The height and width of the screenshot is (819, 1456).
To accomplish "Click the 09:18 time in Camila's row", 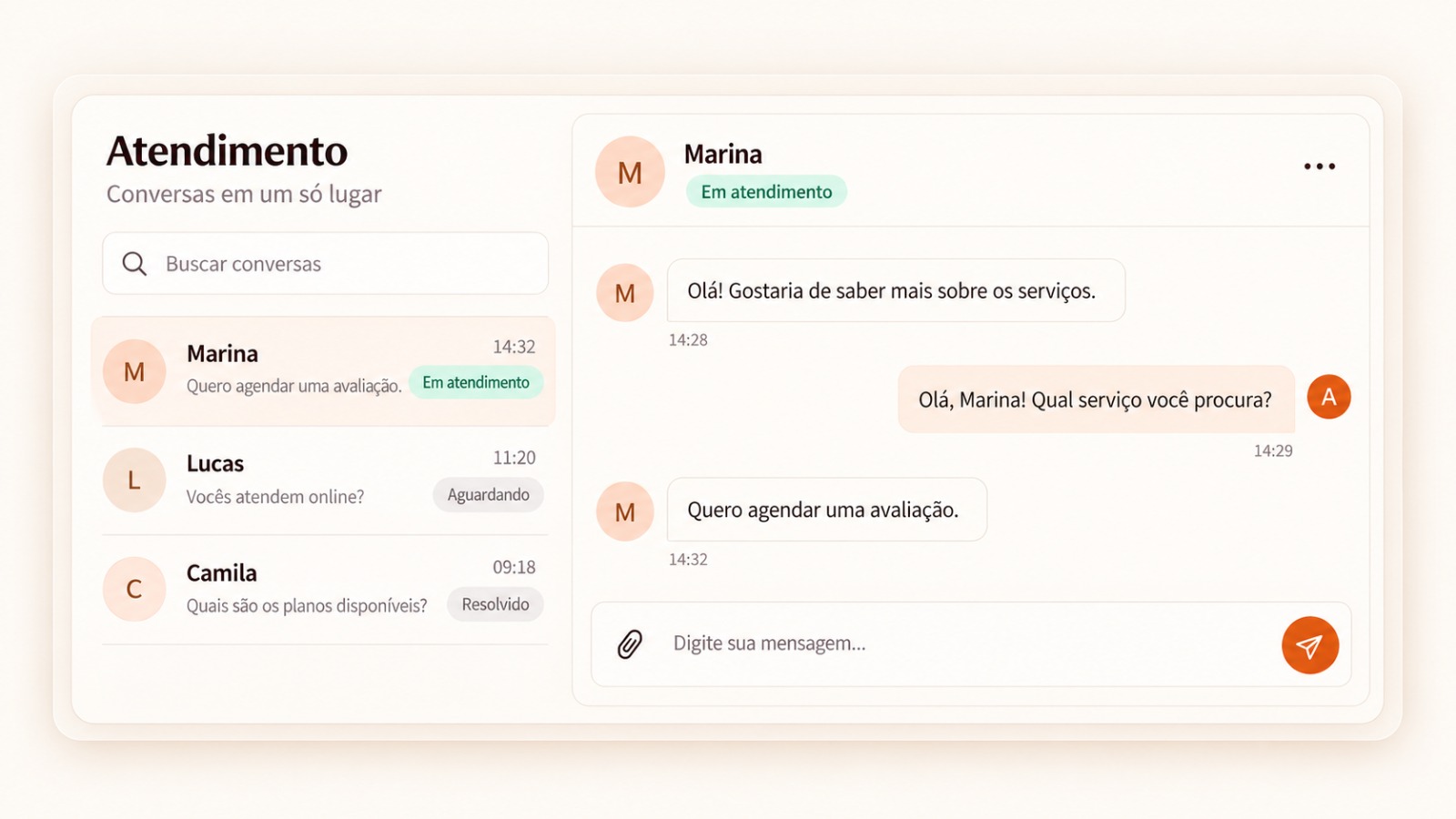I will tap(514, 567).
